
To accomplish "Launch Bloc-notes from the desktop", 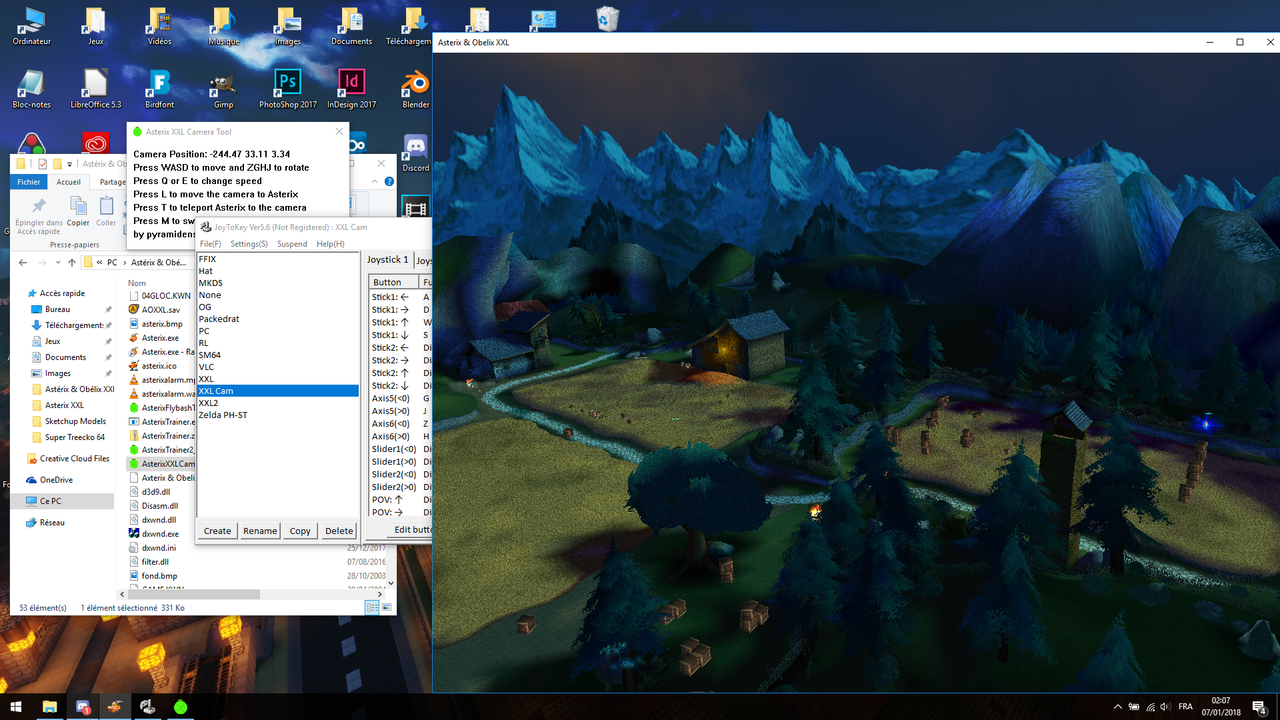I will coord(32,89).
